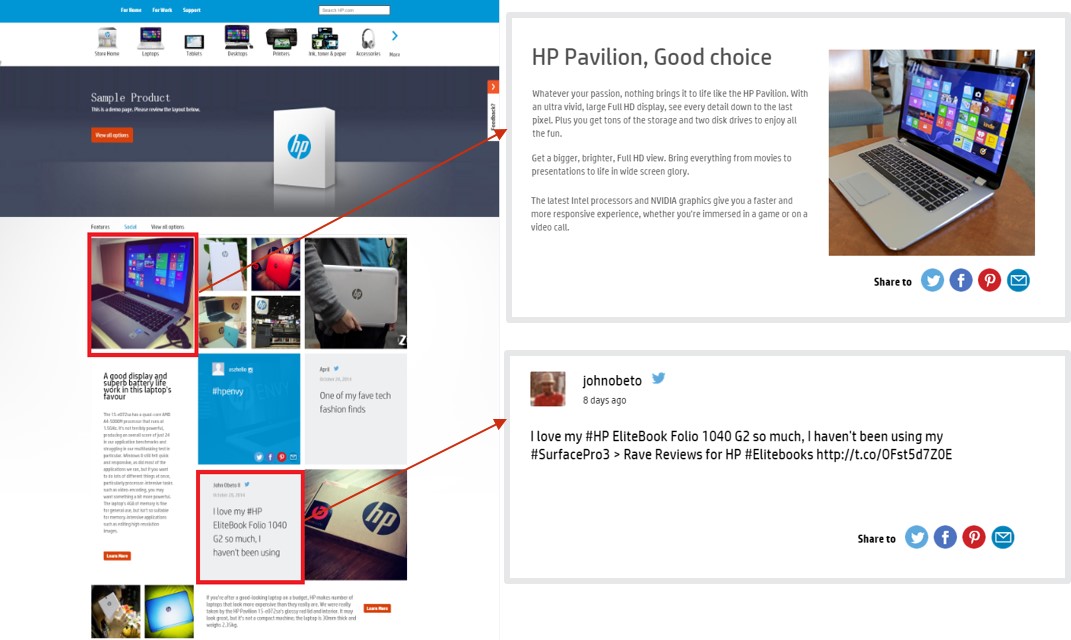Focus the Search HP.com field

354,10
